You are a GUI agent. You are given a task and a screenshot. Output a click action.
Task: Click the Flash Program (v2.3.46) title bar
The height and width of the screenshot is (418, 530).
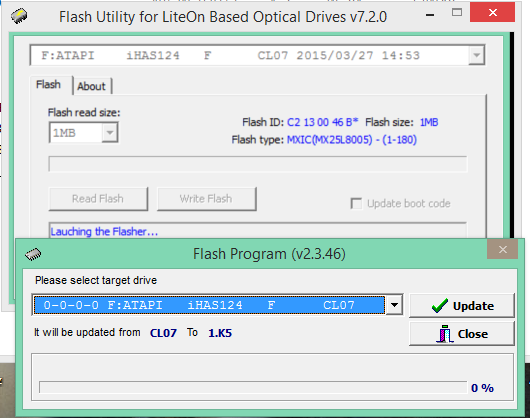point(269,254)
